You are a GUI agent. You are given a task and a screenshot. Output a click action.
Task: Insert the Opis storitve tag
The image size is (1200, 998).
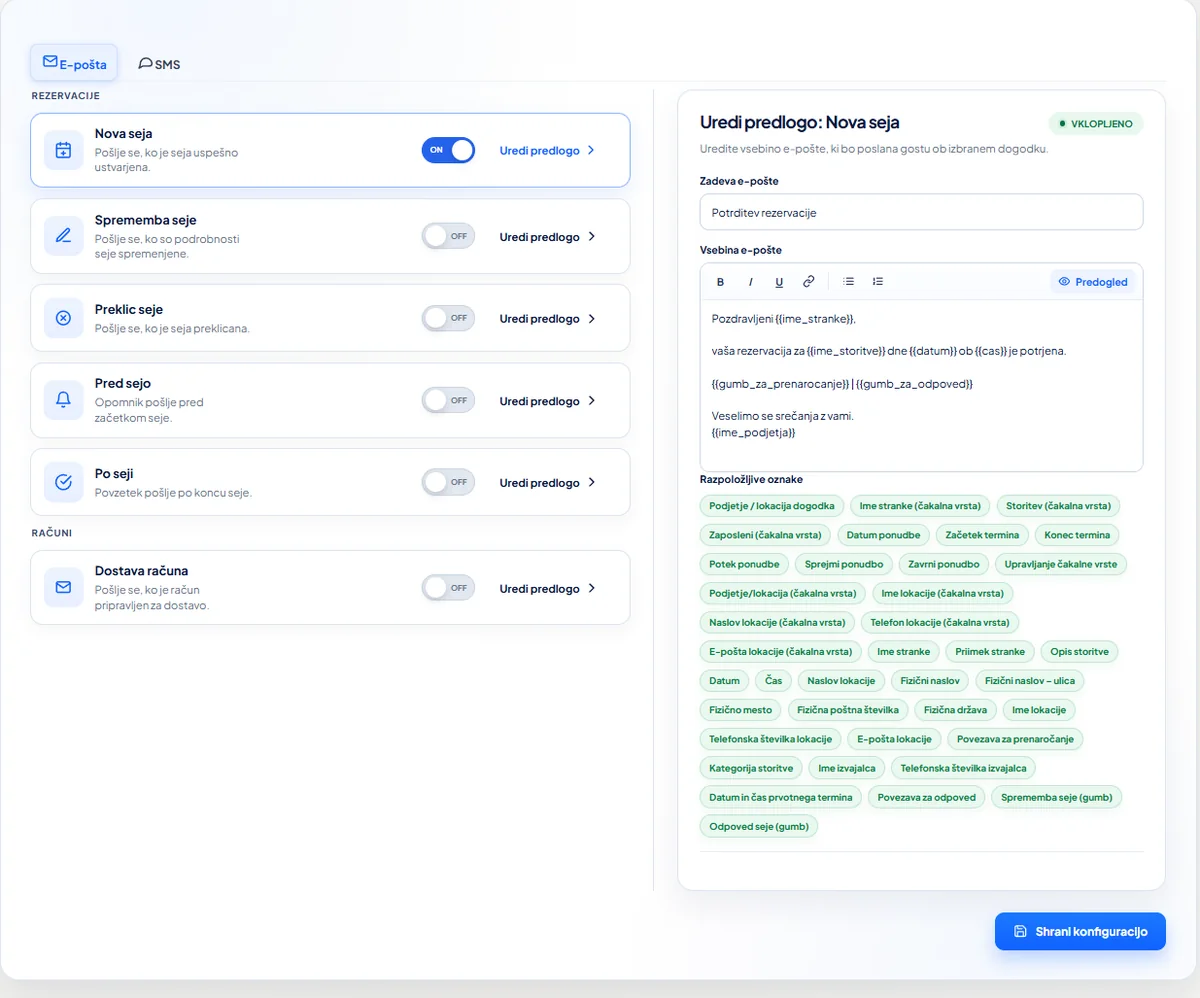click(x=1079, y=652)
